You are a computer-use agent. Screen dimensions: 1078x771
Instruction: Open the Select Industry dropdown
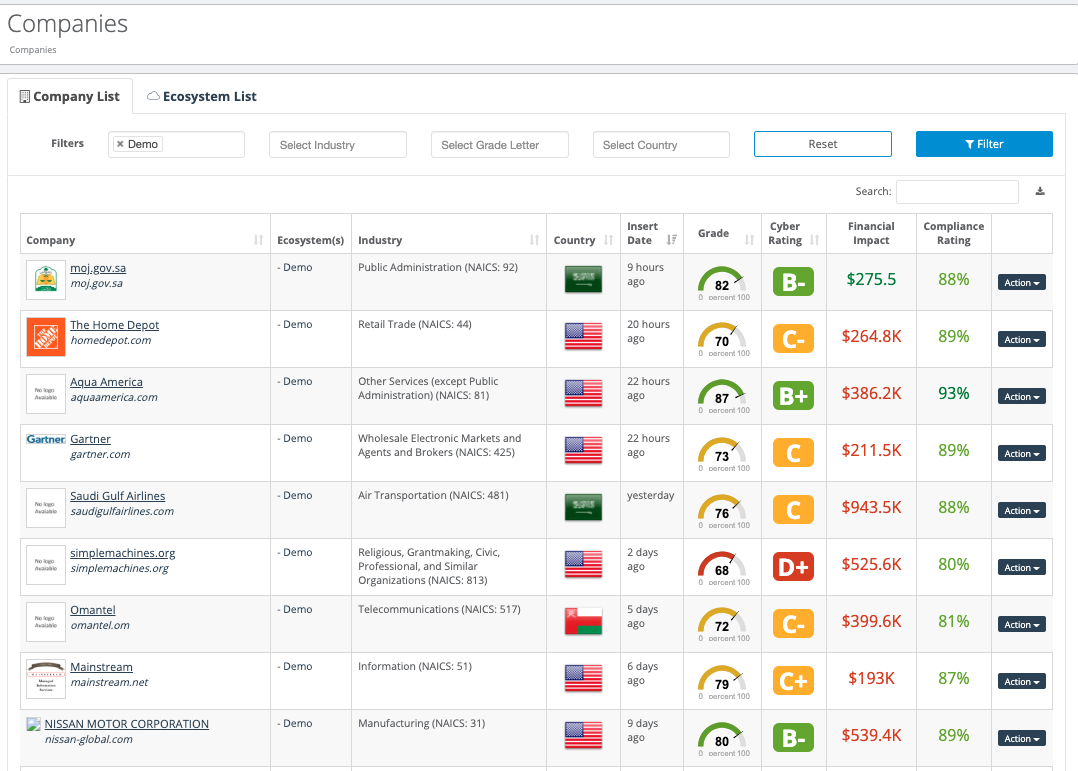pos(338,144)
